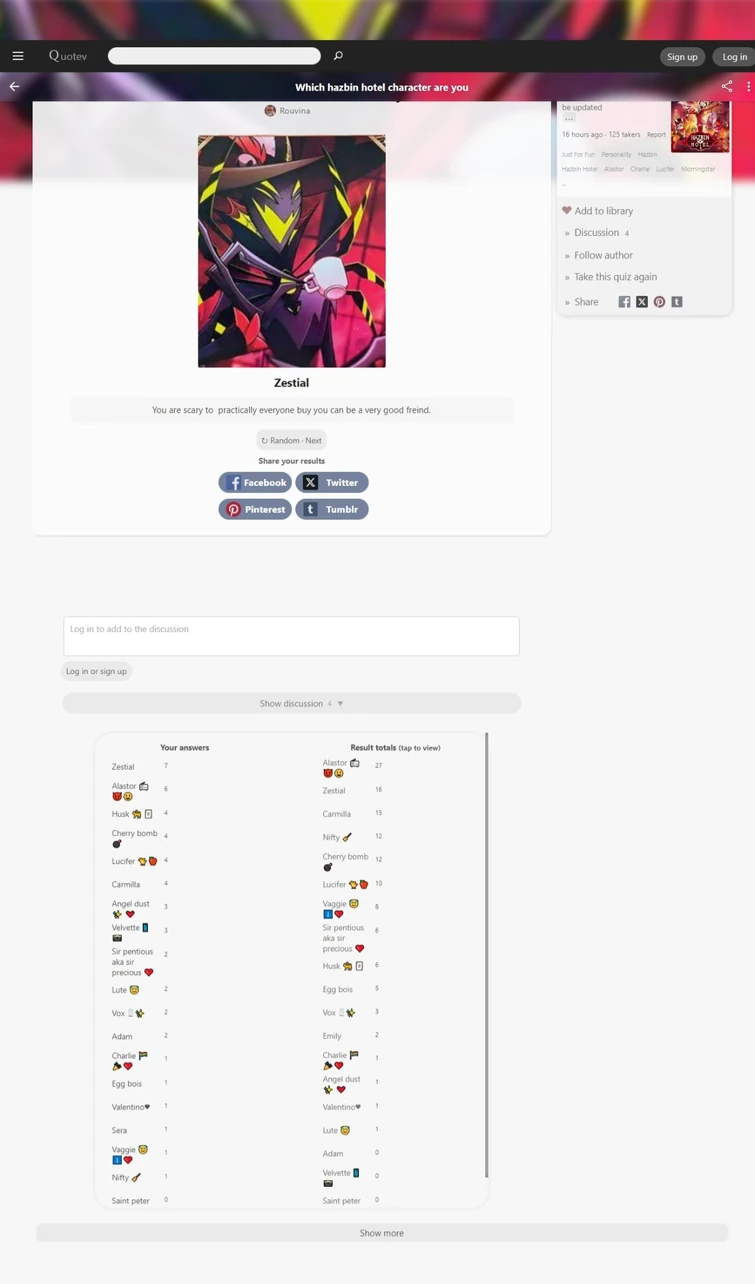Share via small Pinterest icon in sidebar

click(x=659, y=302)
